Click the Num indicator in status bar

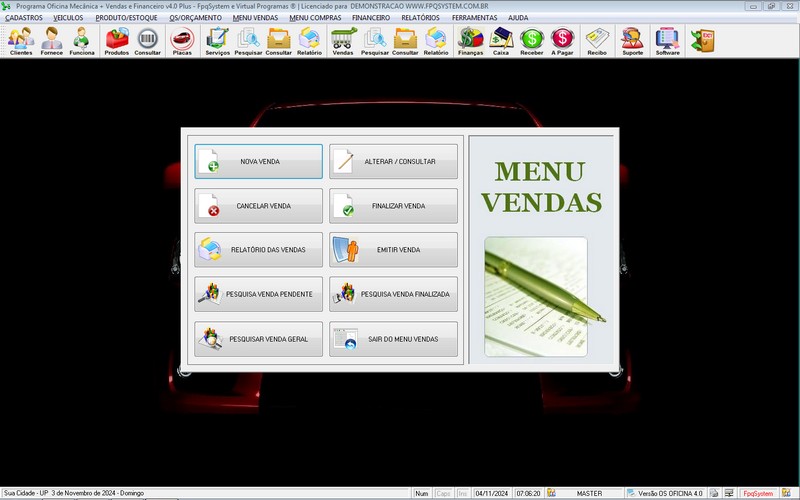(421, 493)
